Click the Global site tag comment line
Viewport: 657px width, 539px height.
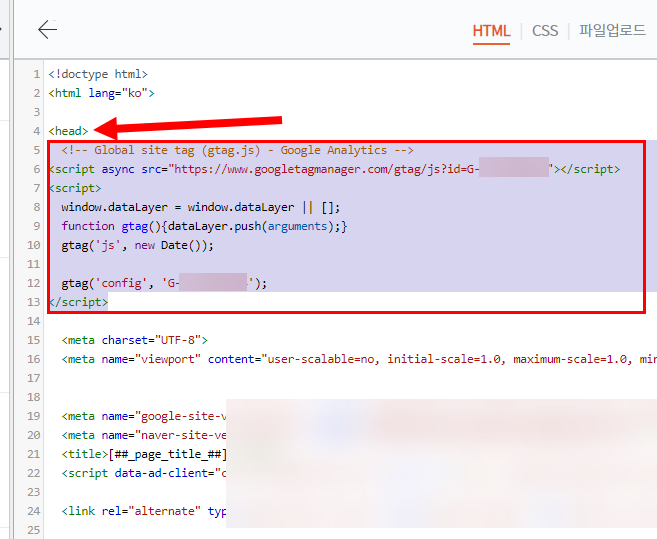(x=238, y=150)
